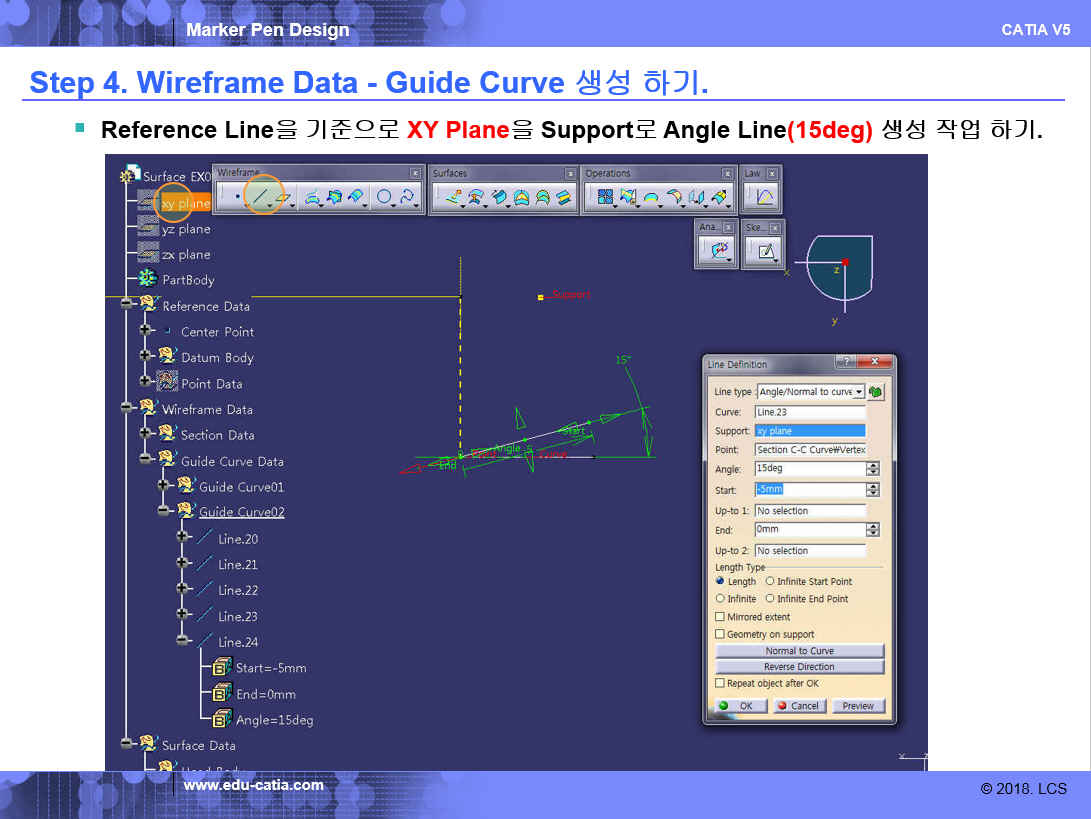
Task: Expand the Guide Curve01 tree node
Action: [x=163, y=486]
